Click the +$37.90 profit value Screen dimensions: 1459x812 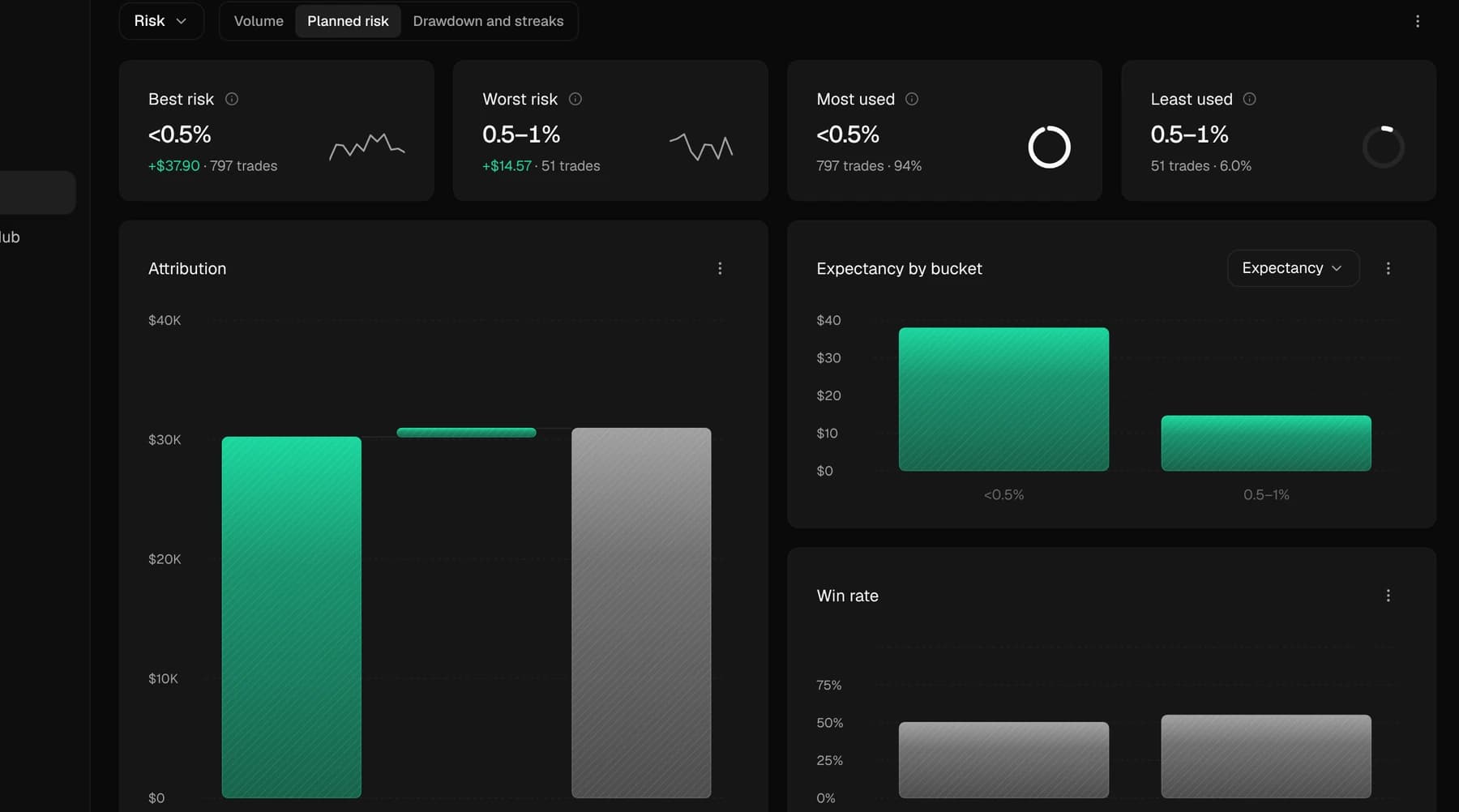point(173,166)
